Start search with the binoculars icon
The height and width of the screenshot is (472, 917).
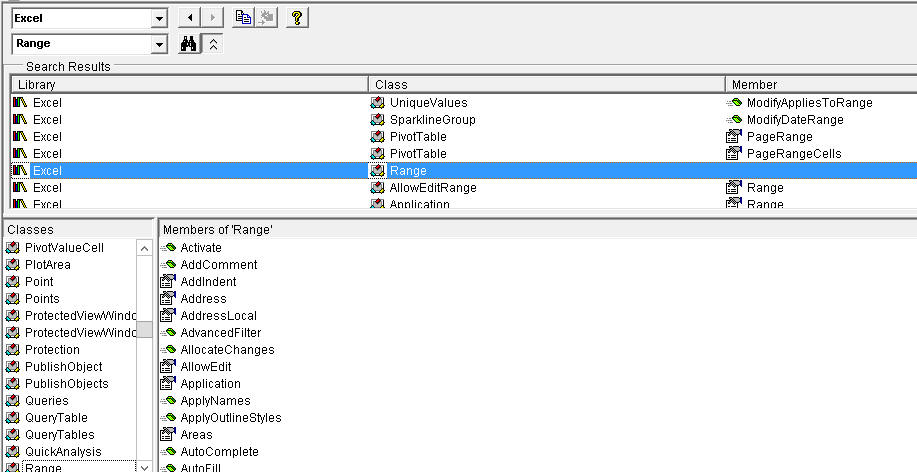[188, 44]
